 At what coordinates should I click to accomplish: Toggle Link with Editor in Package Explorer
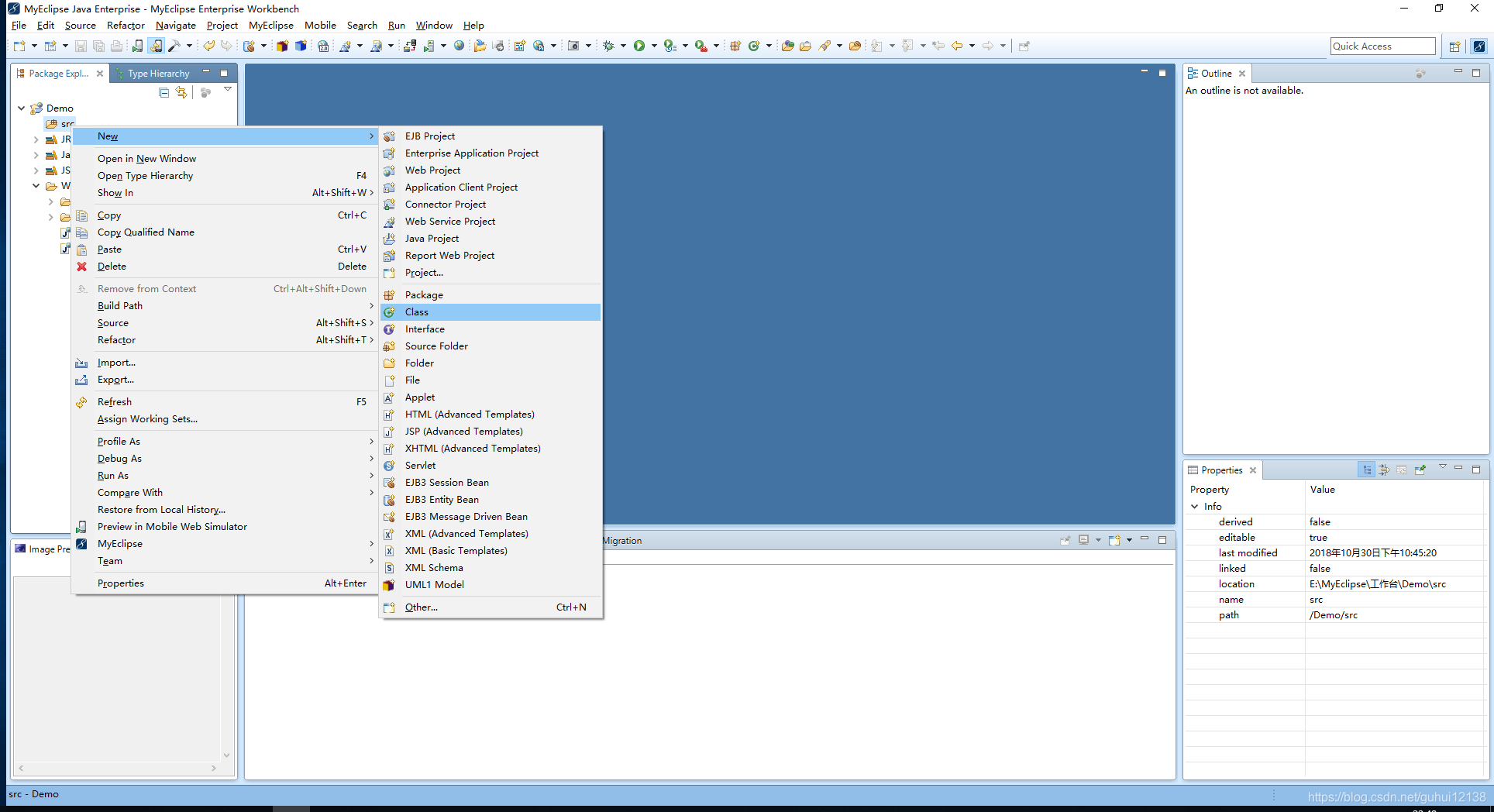click(x=181, y=92)
